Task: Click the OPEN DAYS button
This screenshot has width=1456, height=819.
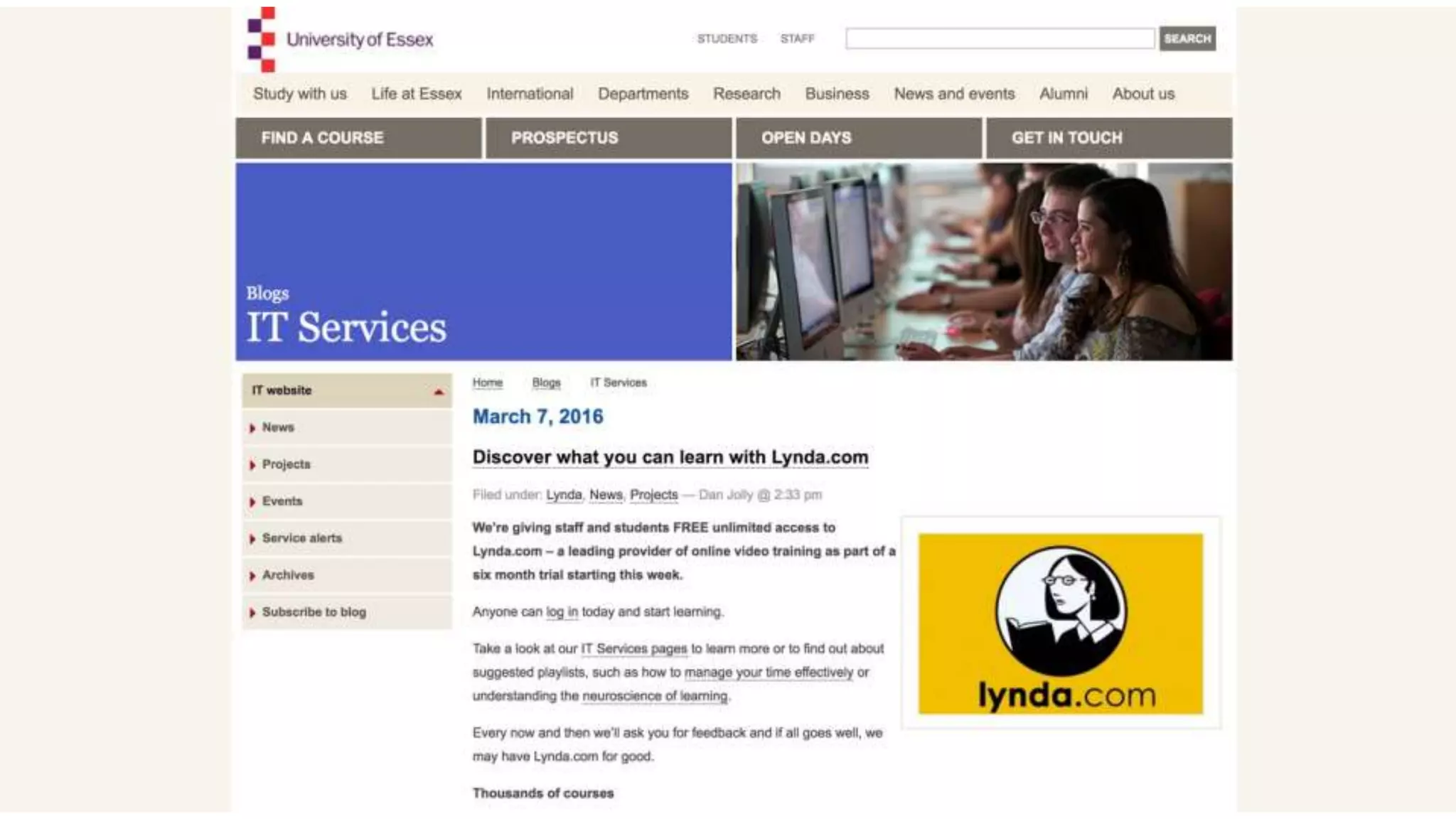Action: click(859, 138)
